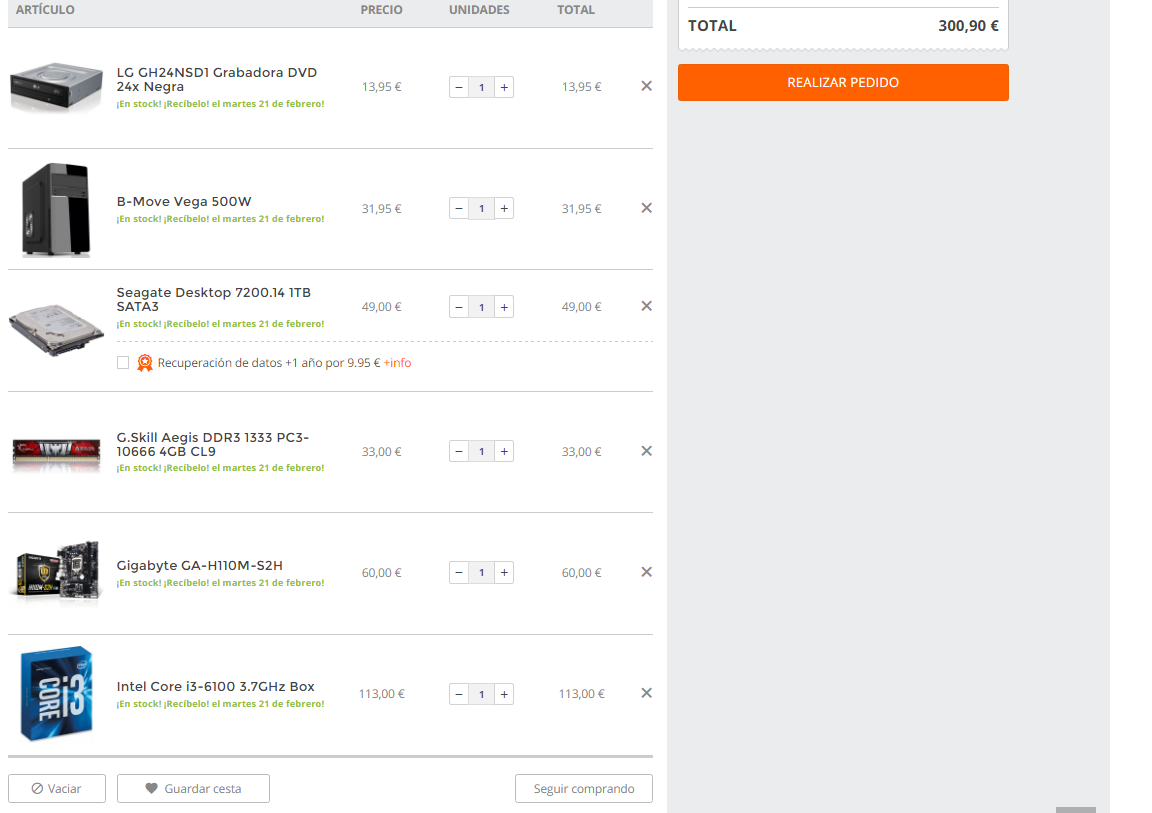Increase Seagate hard drive units
1152x813 pixels.
[x=504, y=307]
